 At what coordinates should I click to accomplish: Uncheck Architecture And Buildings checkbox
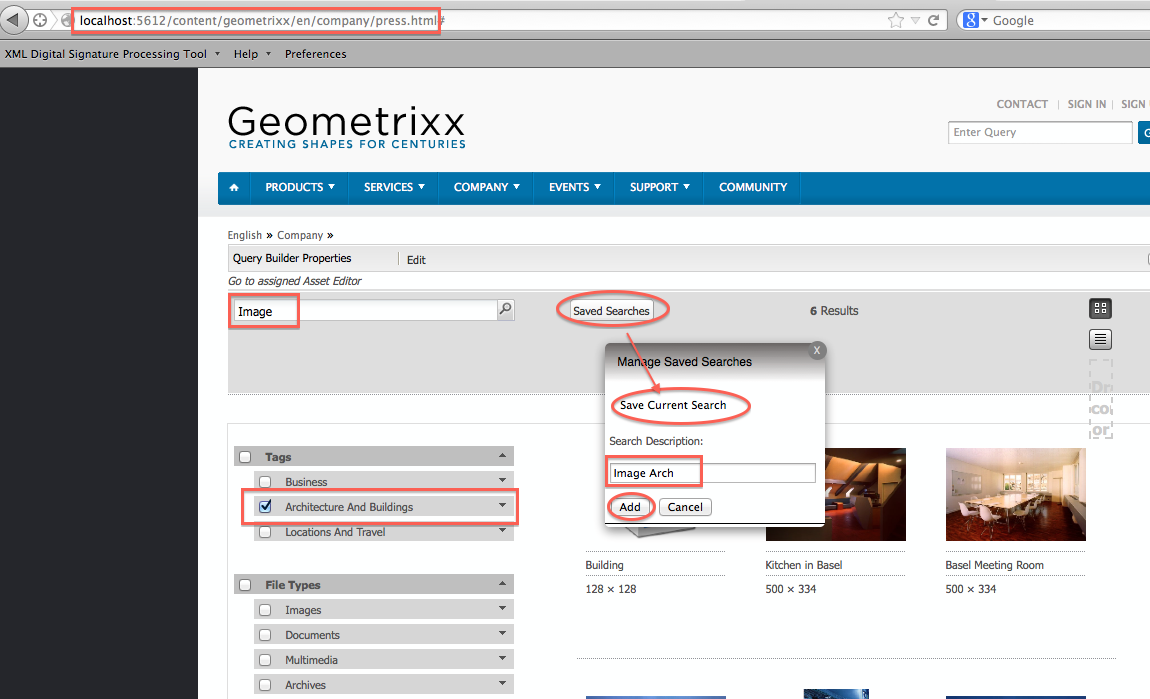pos(265,506)
